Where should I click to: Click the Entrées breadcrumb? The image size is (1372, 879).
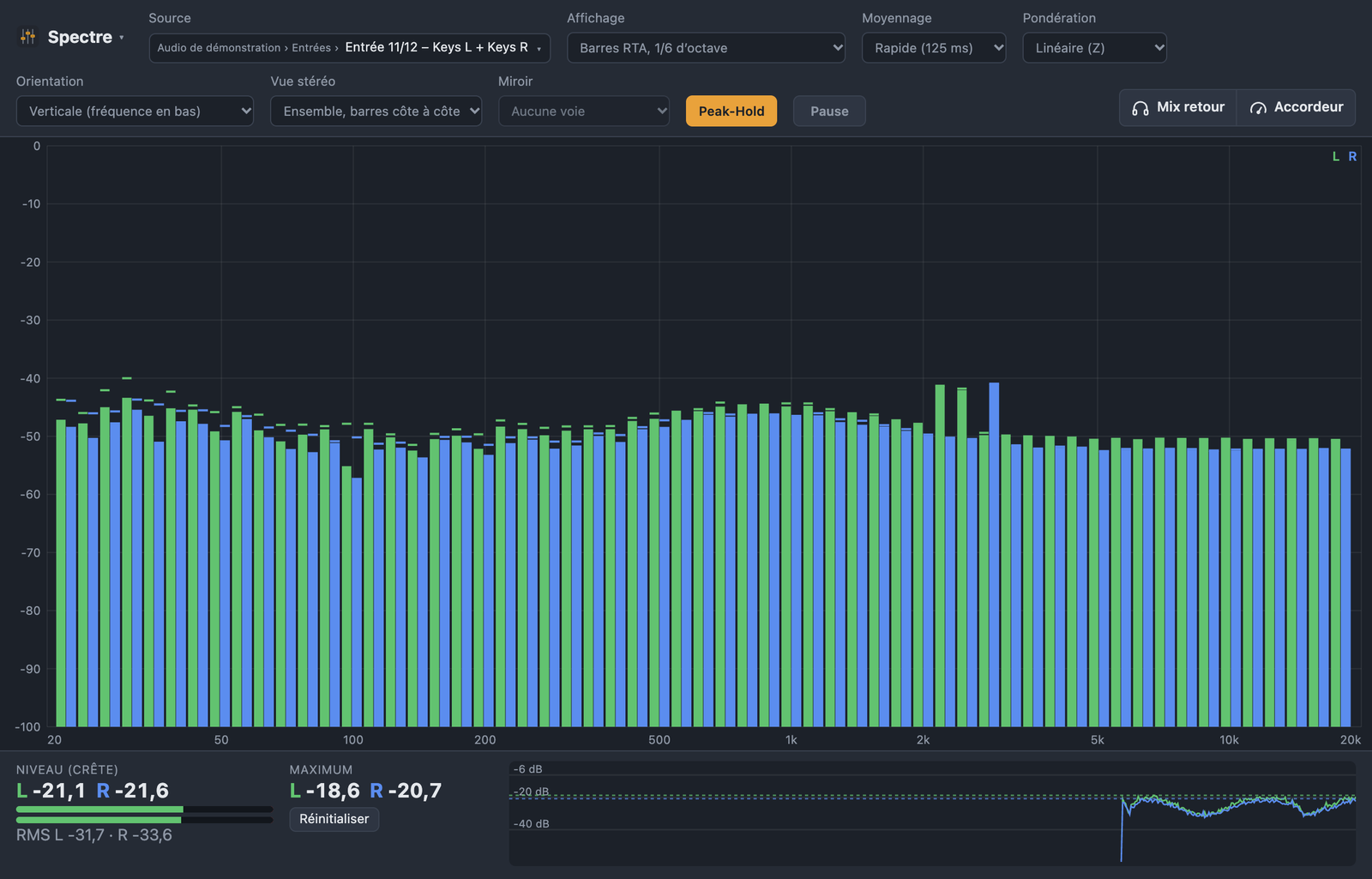(x=311, y=48)
